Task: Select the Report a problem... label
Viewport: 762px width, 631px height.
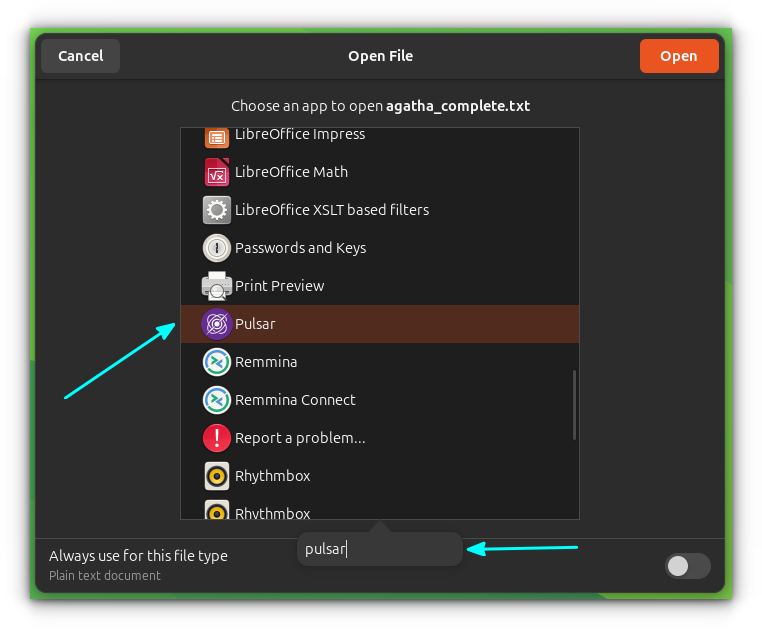Action: 300,438
